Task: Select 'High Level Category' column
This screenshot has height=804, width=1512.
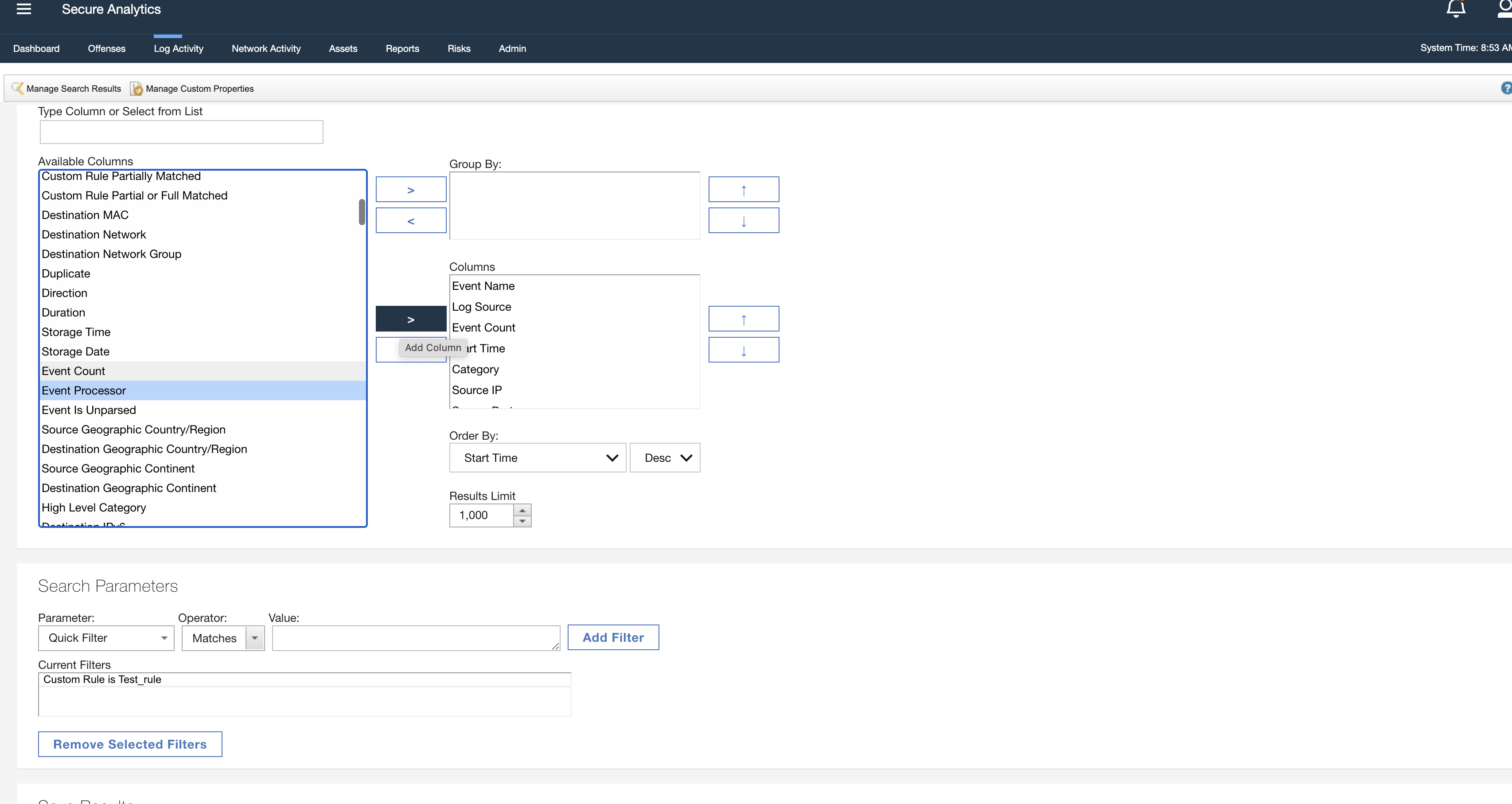Action: (203, 507)
